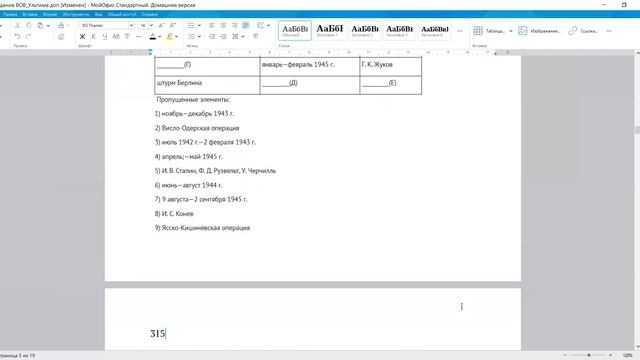Apply the Обычный style
Screen dimensions: 640x360
295,31
